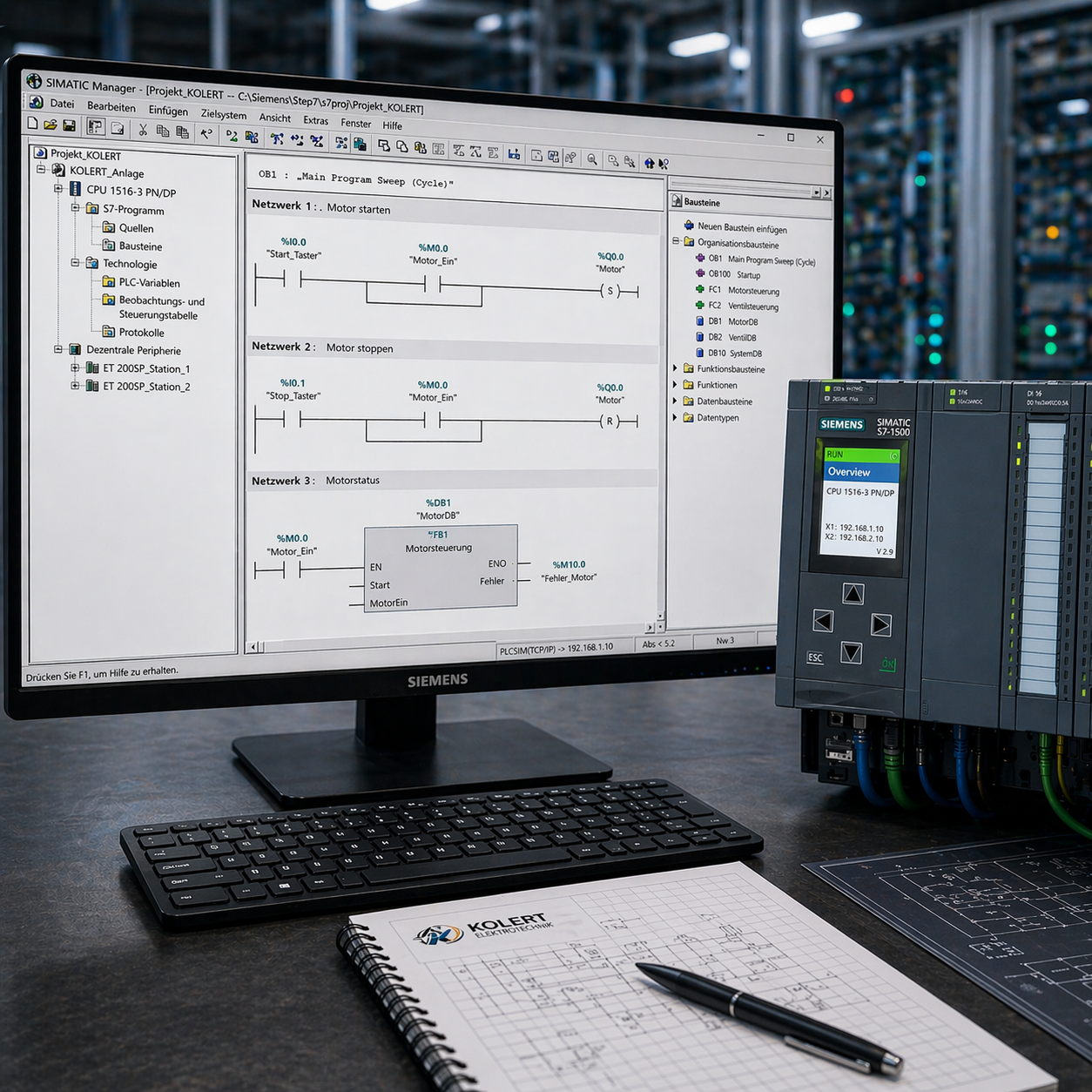The image size is (1092, 1092).
Task: Click the green FC2 Ventilsteuerung icon
Action: (x=699, y=305)
